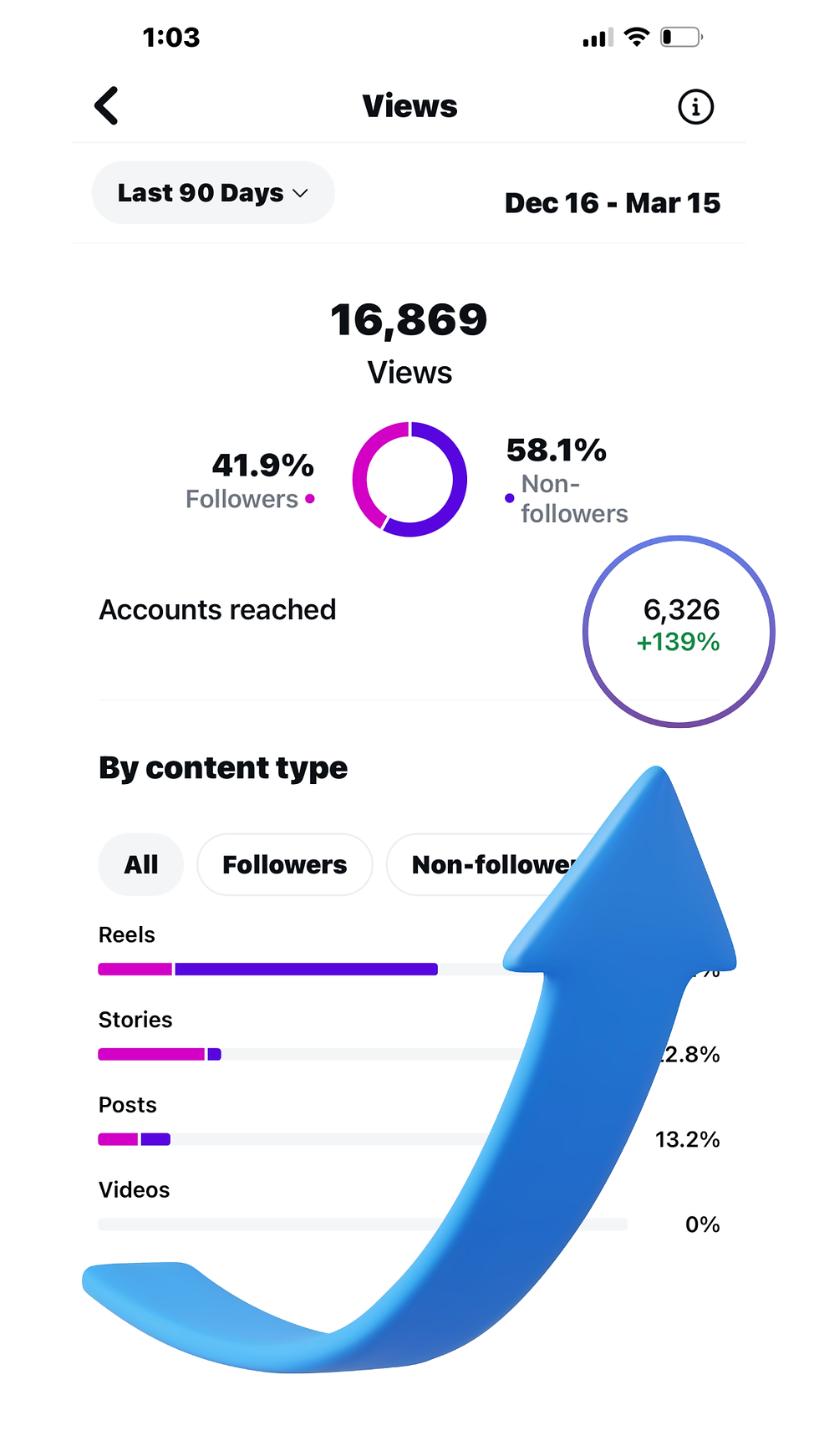Tap the battery indicator in the status bar
Image resolution: width=819 pixels, height=1456 pixels.
coord(679,36)
